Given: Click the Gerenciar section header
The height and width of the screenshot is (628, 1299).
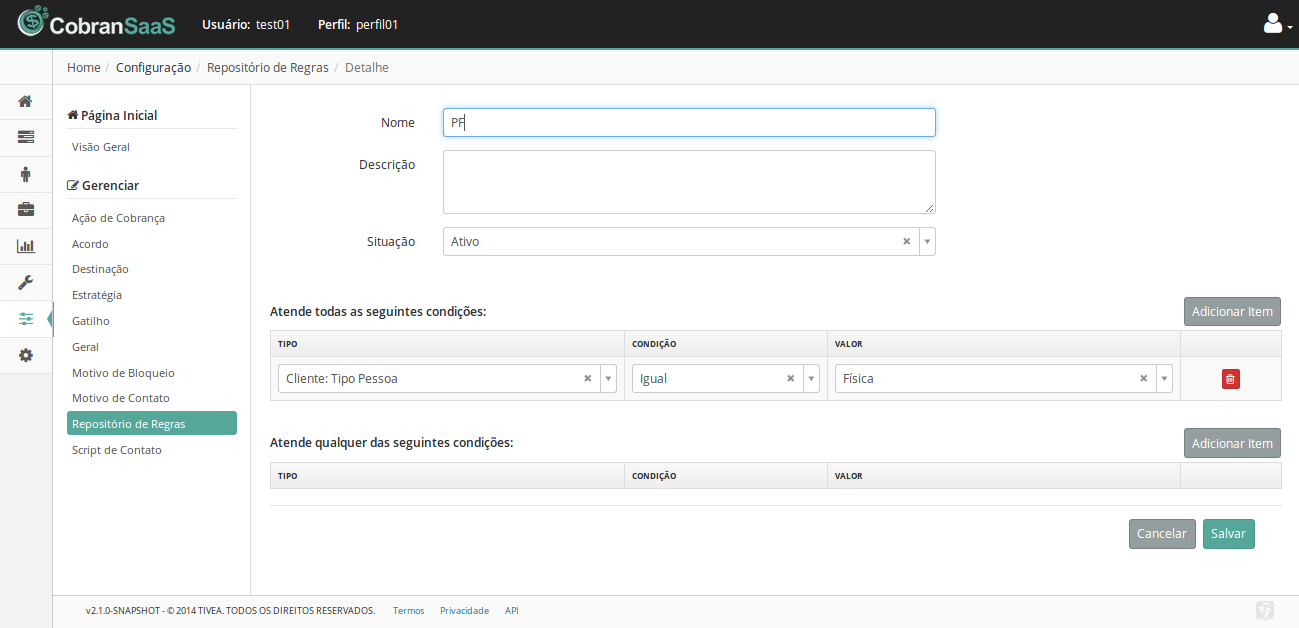Looking at the screenshot, I should (x=103, y=185).
